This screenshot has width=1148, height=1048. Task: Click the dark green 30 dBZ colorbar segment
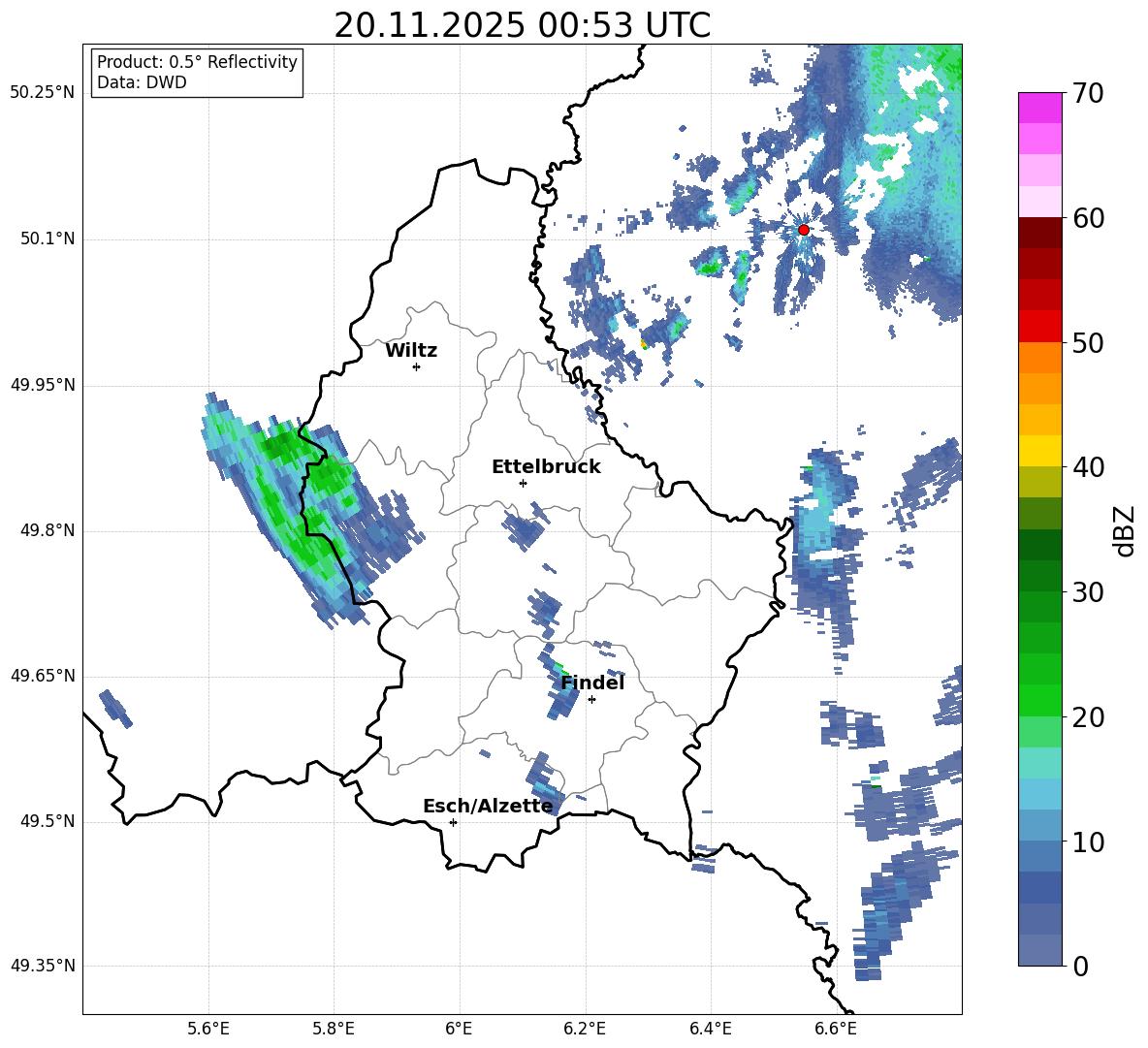1039,575
